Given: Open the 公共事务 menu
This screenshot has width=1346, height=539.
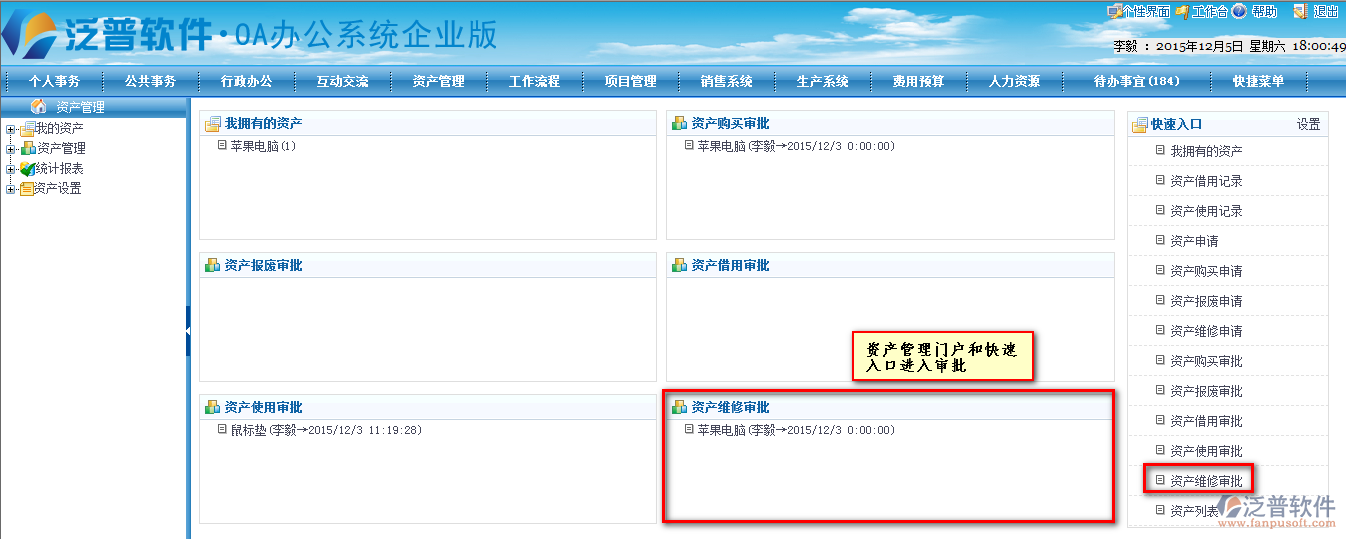Looking at the screenshot, I should click(x=150, y=81).
